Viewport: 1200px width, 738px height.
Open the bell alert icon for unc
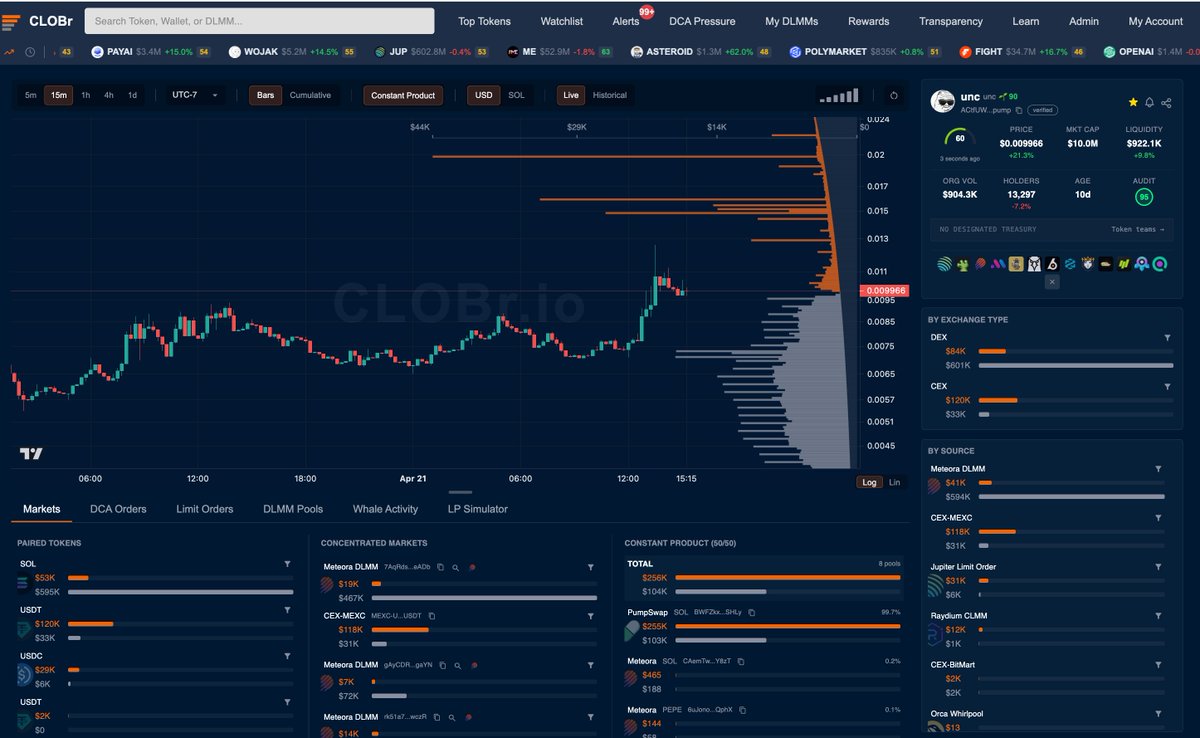click(1150, 102)
